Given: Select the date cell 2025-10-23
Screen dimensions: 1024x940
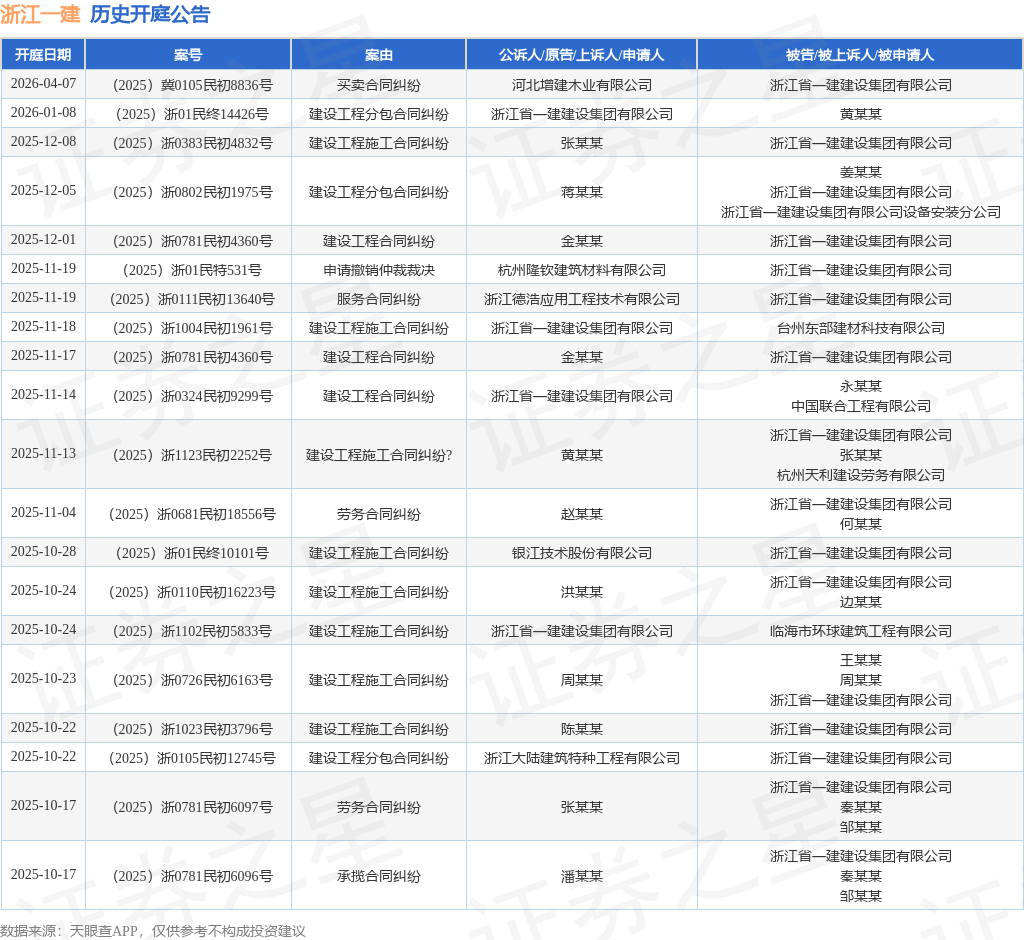Looking at the screenshot, I should [43, 678].
